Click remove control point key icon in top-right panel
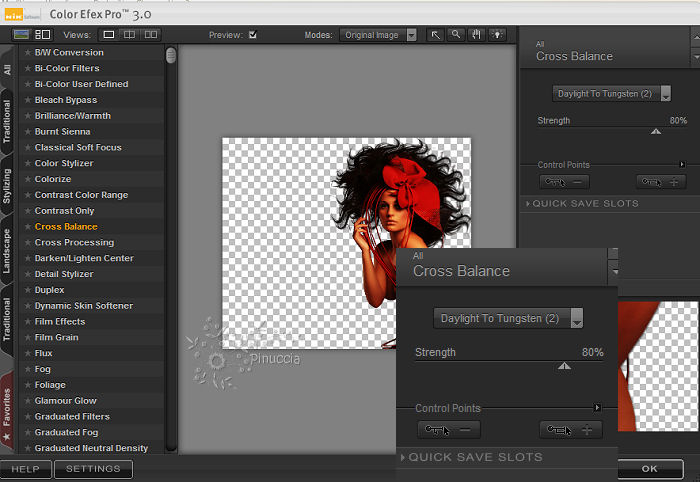Screen dimensions: 700x482 pyautogui.click(x=564, y=182)
